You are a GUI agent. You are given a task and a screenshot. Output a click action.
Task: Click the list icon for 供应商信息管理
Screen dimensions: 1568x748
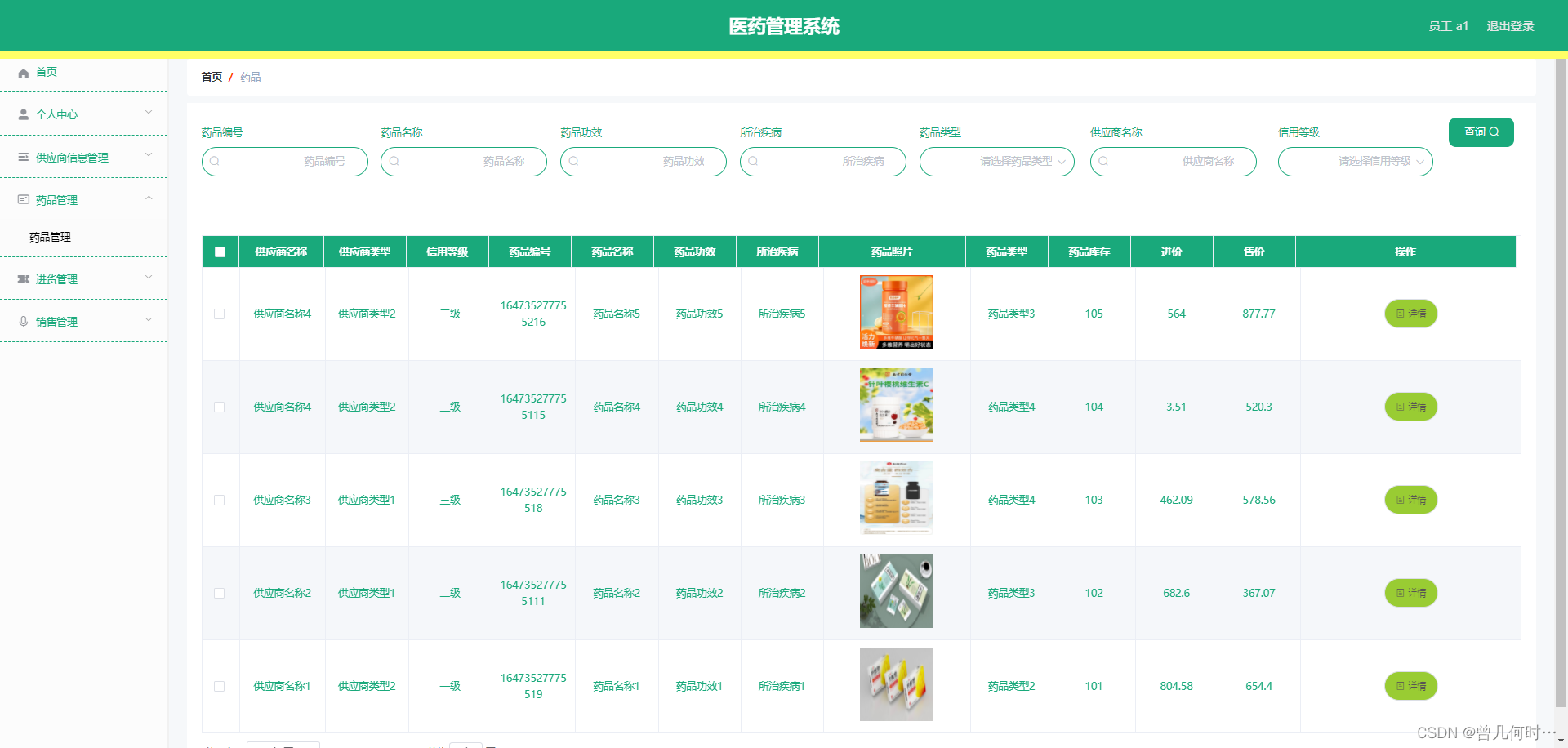point(23,158)
